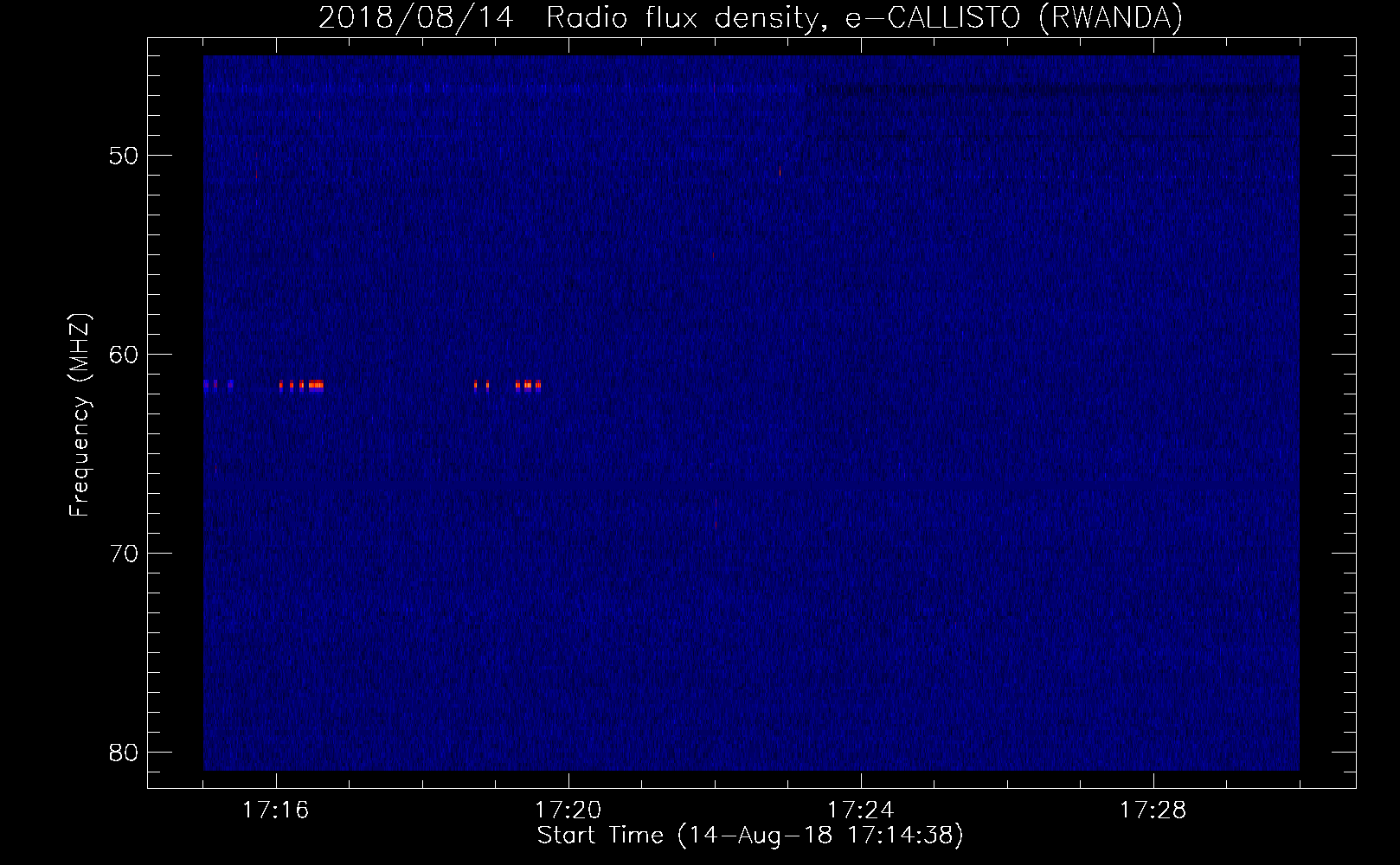Click the red burst cluster near 17:16

(x=302, y=387)
